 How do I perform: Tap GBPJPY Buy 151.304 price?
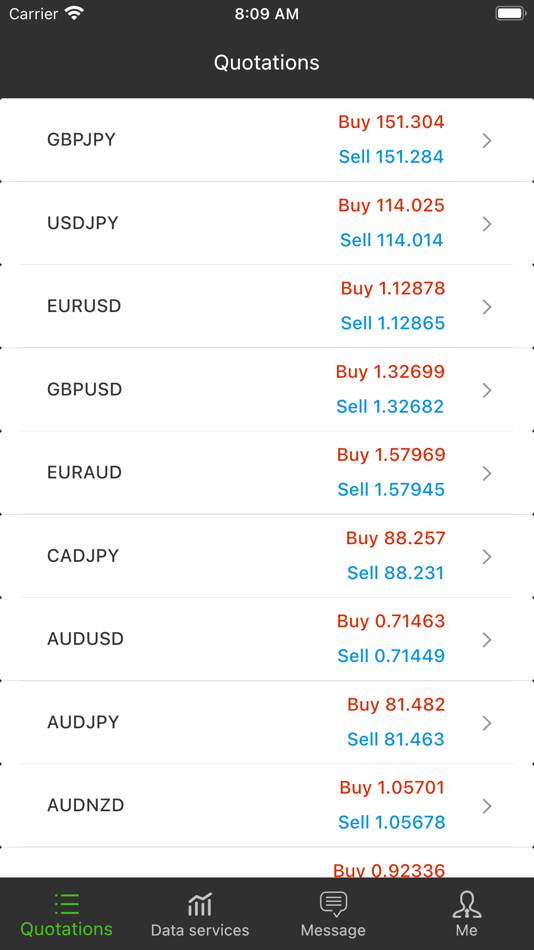pos(391,122)
